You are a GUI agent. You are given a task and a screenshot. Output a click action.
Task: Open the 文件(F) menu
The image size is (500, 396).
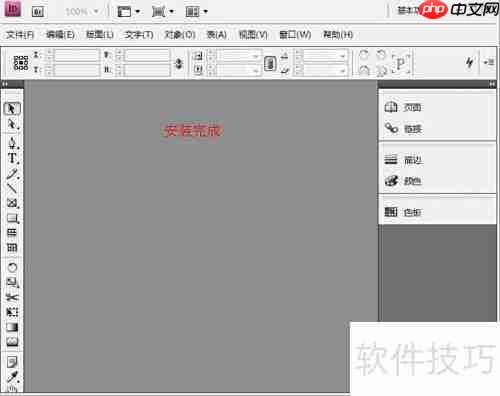[20, 34]
